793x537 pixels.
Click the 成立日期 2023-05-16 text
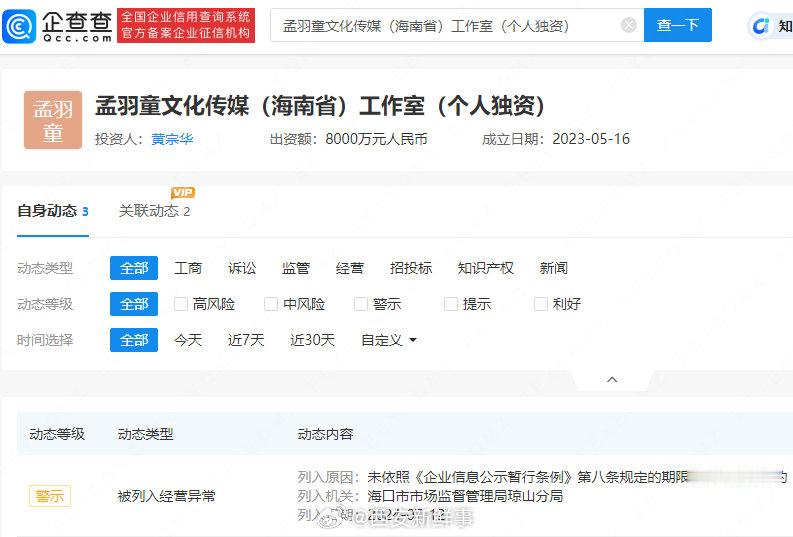556,139
